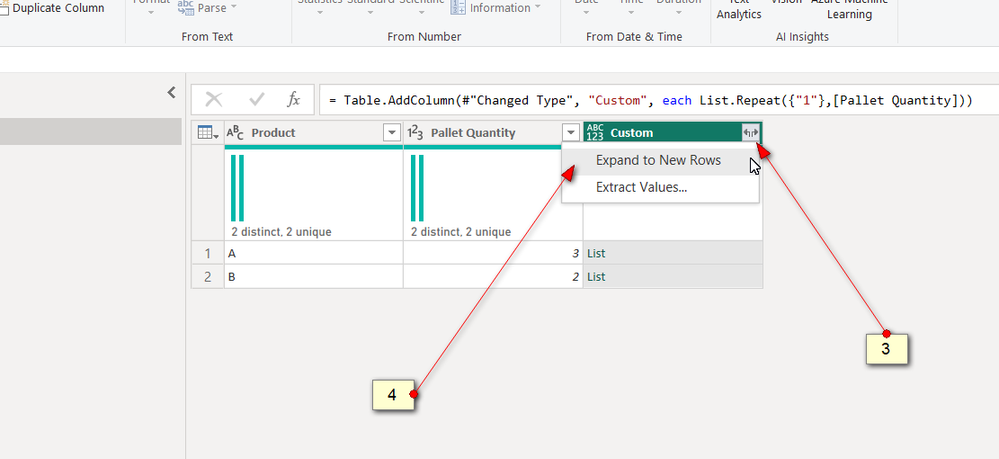Click the fx function icon in the formula bar

point(293,99)
